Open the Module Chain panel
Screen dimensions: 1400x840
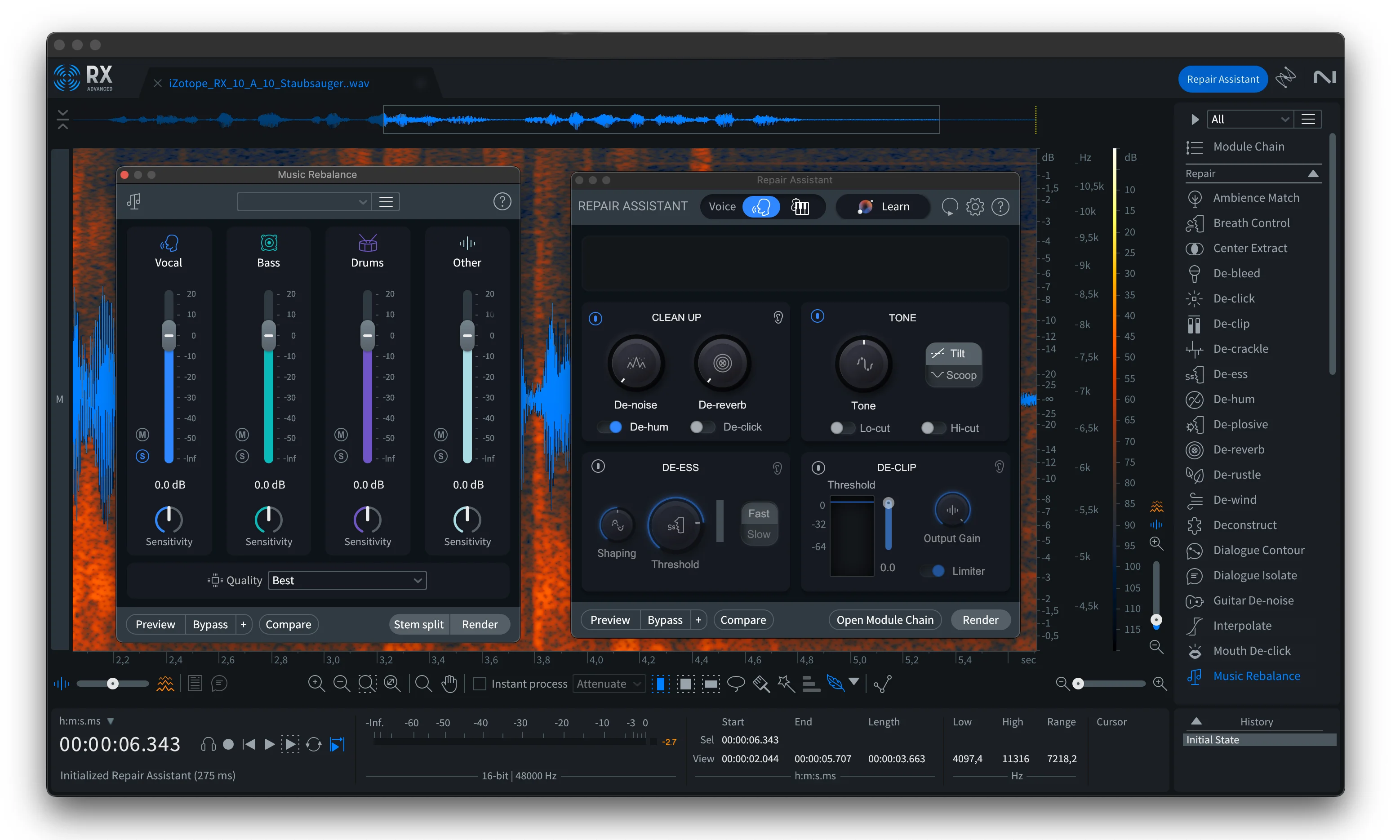point(1250,146)
